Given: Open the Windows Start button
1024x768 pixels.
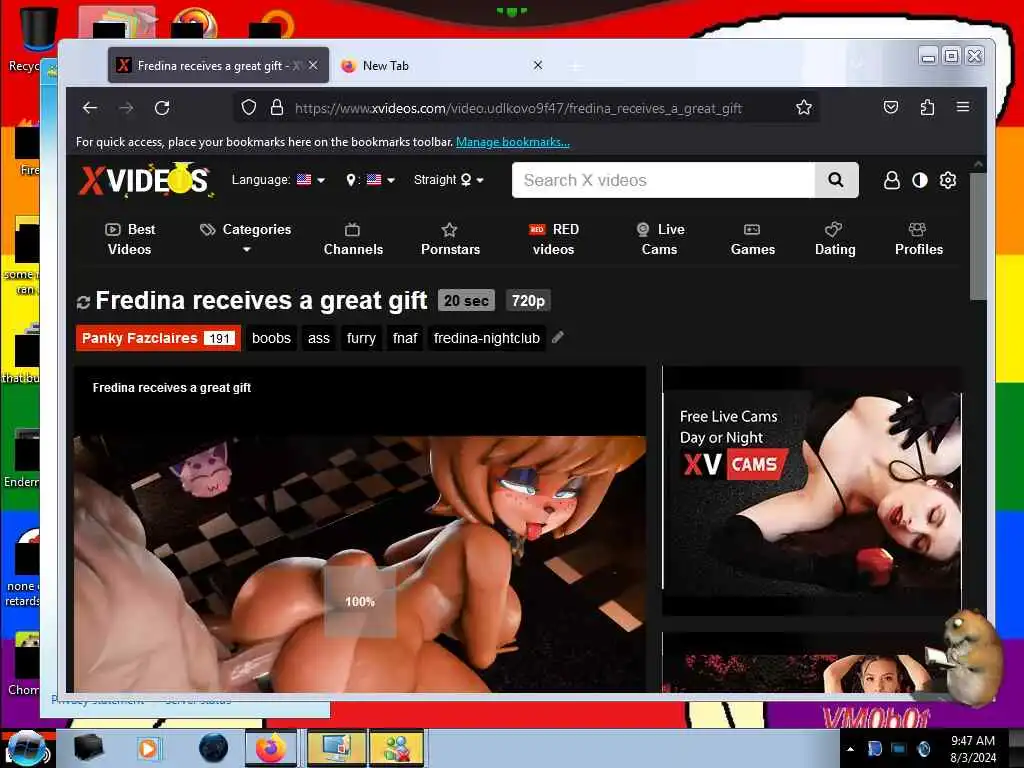Looking at the screenshot, I should pos(26,748).
